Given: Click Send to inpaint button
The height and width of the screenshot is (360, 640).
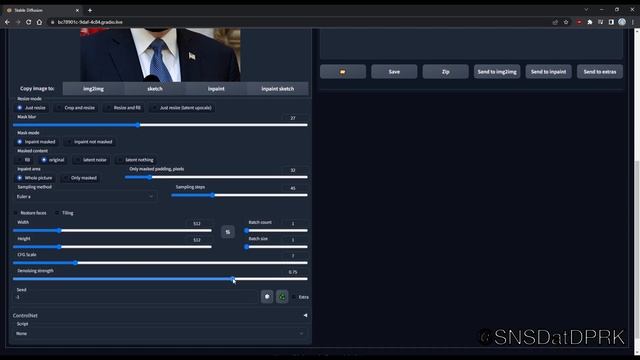Looking at the screenshot, I should [x=549, y=72].
